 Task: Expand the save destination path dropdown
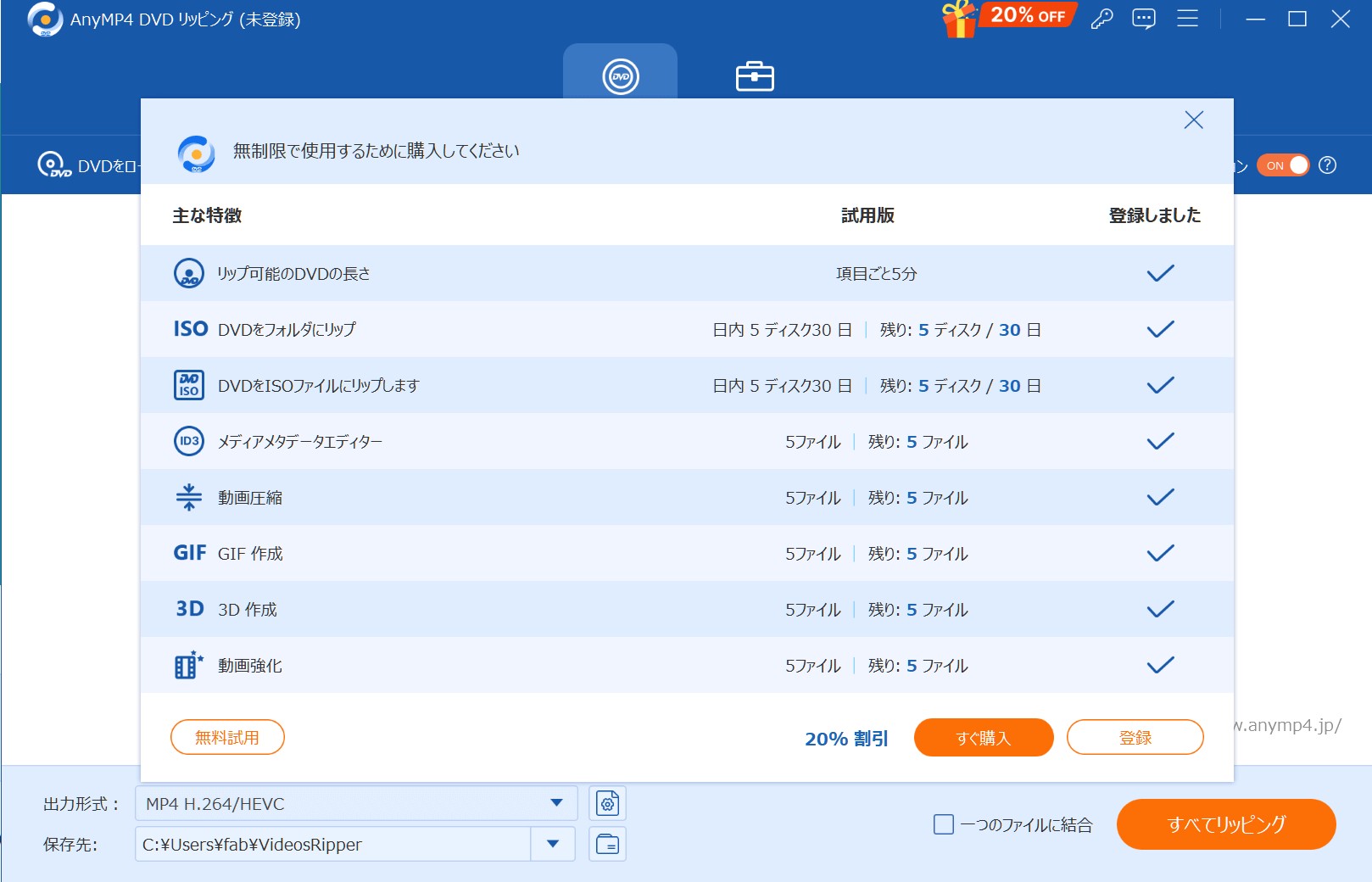553,844
